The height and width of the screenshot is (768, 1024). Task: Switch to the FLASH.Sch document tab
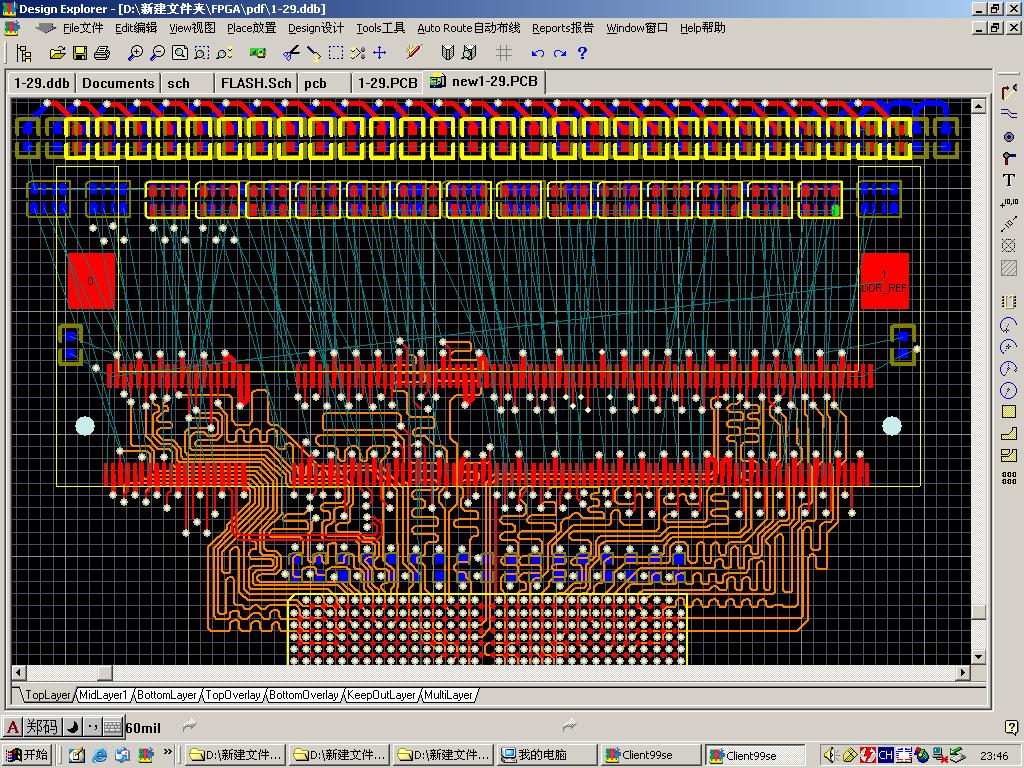tap(256, 83)
